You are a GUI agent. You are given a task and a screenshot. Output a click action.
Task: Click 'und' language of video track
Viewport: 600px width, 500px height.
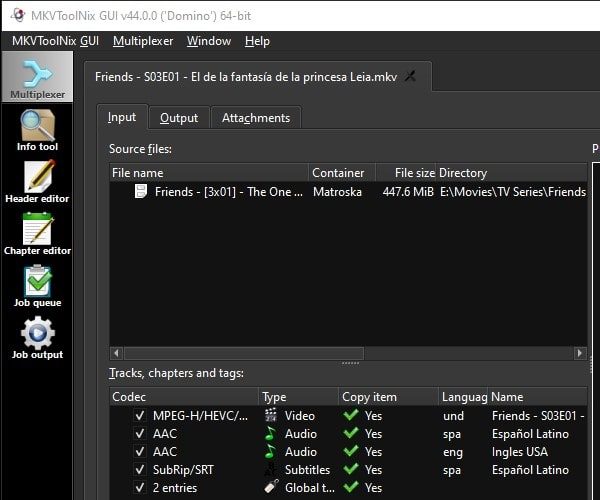point(453,416)
